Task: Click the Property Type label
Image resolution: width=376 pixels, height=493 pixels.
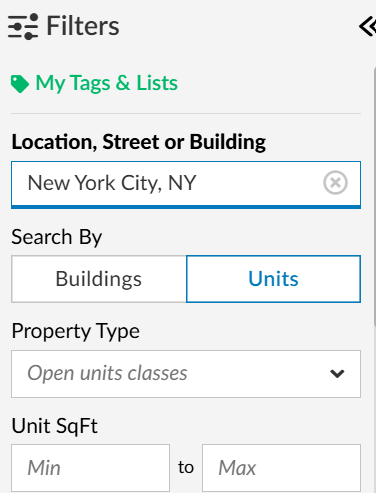Action: (76, 331)
